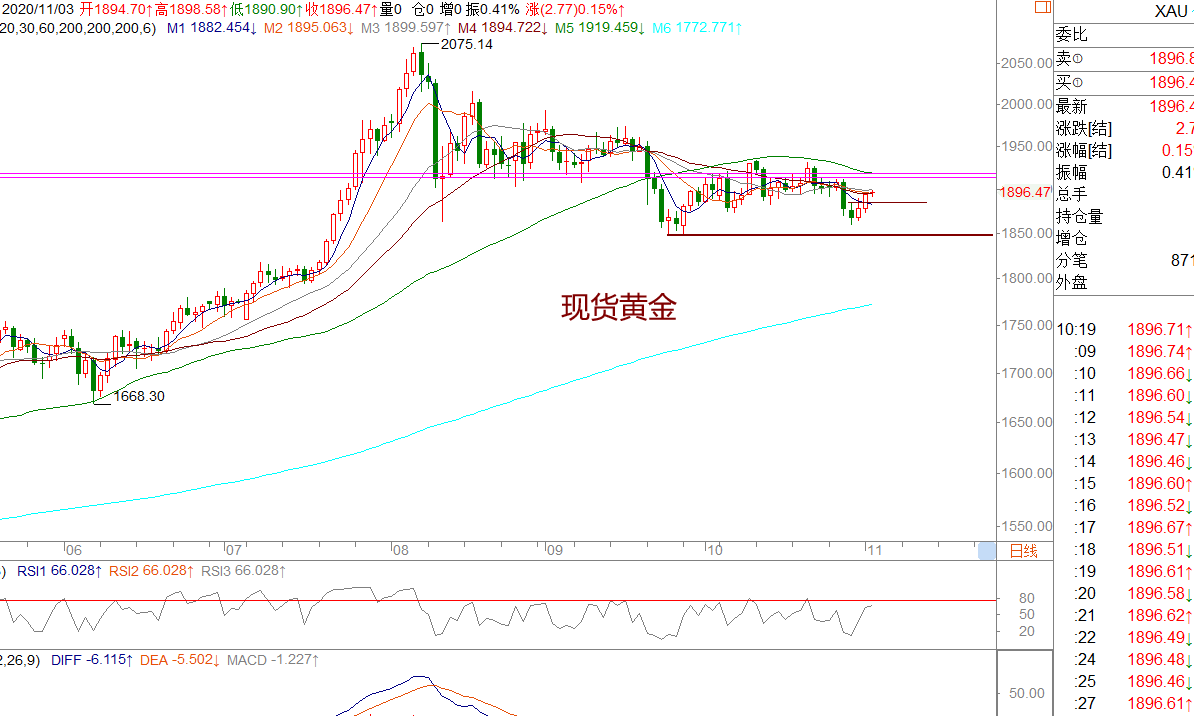This screenshot has height=716, width=1194.
Task: Click the 增仓 row label
Action: point(1071,238)
